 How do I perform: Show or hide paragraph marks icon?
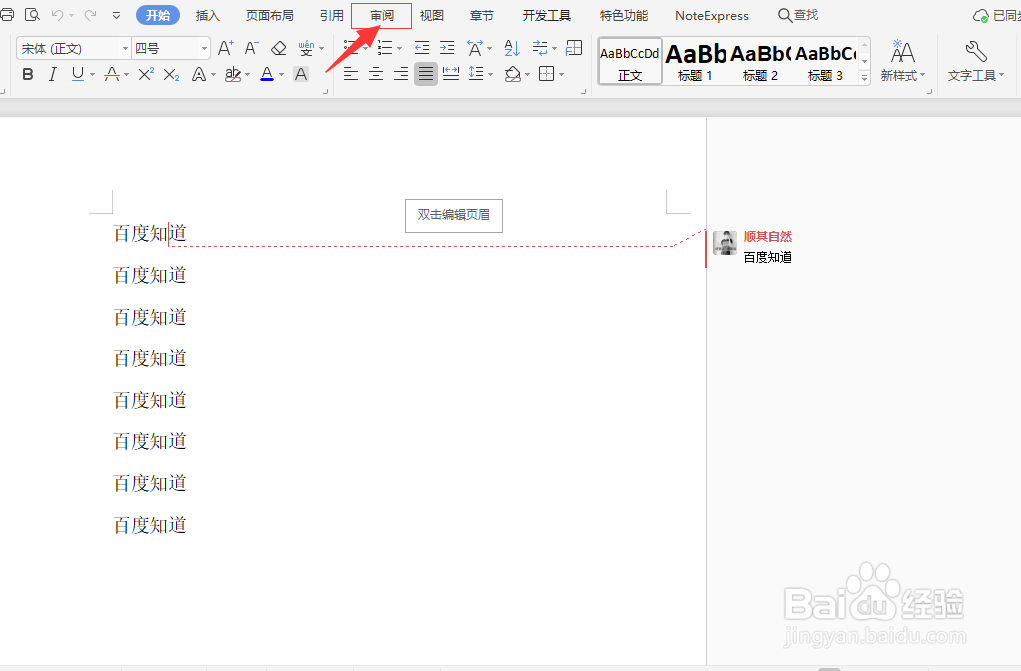[540, 48]
